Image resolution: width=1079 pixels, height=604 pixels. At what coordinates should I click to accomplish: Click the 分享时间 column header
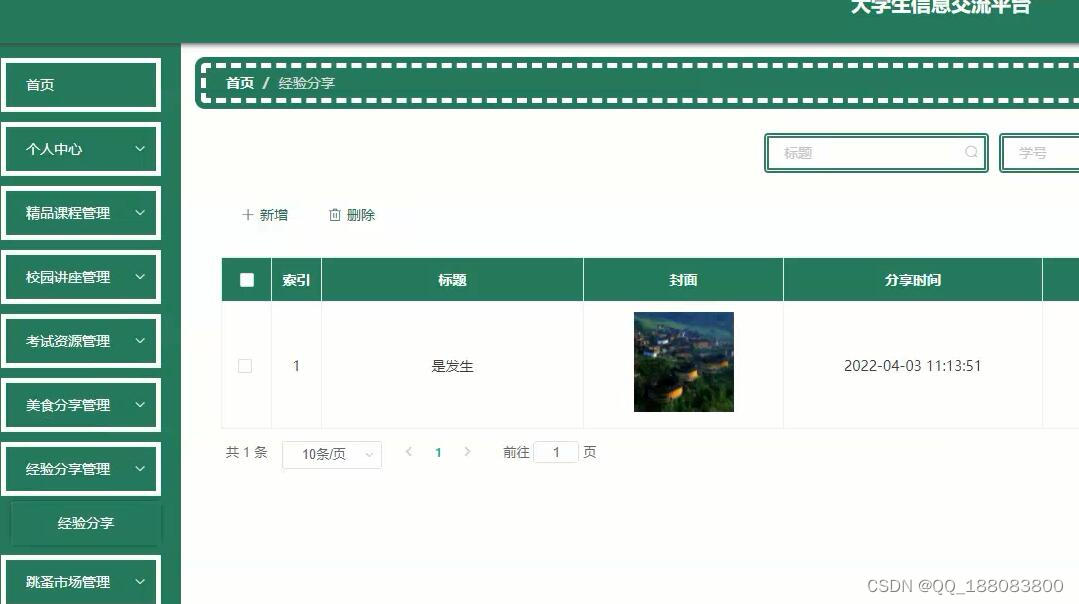[912, 280]
